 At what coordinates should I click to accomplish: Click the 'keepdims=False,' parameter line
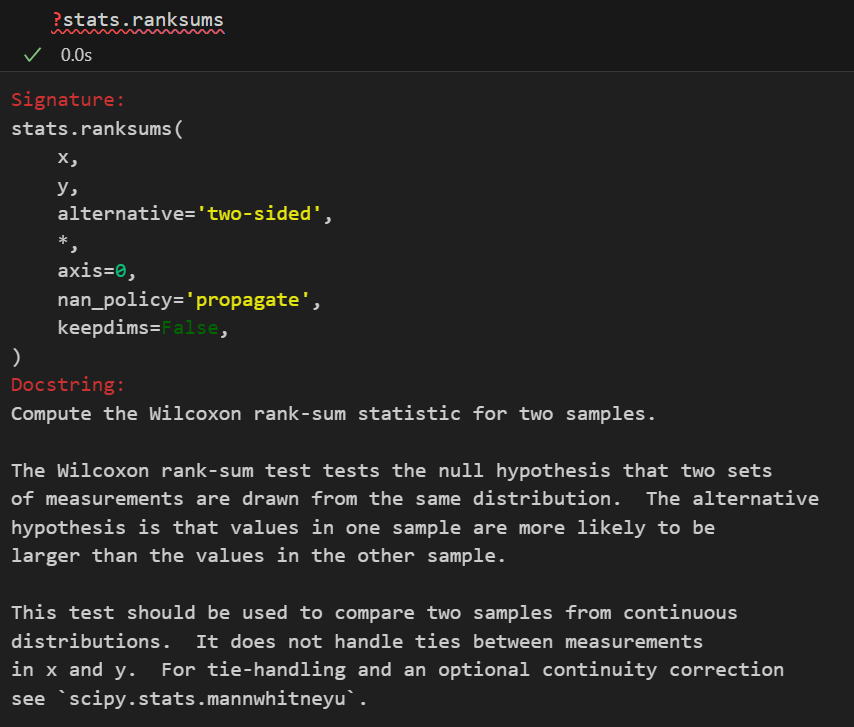[143, 328]
